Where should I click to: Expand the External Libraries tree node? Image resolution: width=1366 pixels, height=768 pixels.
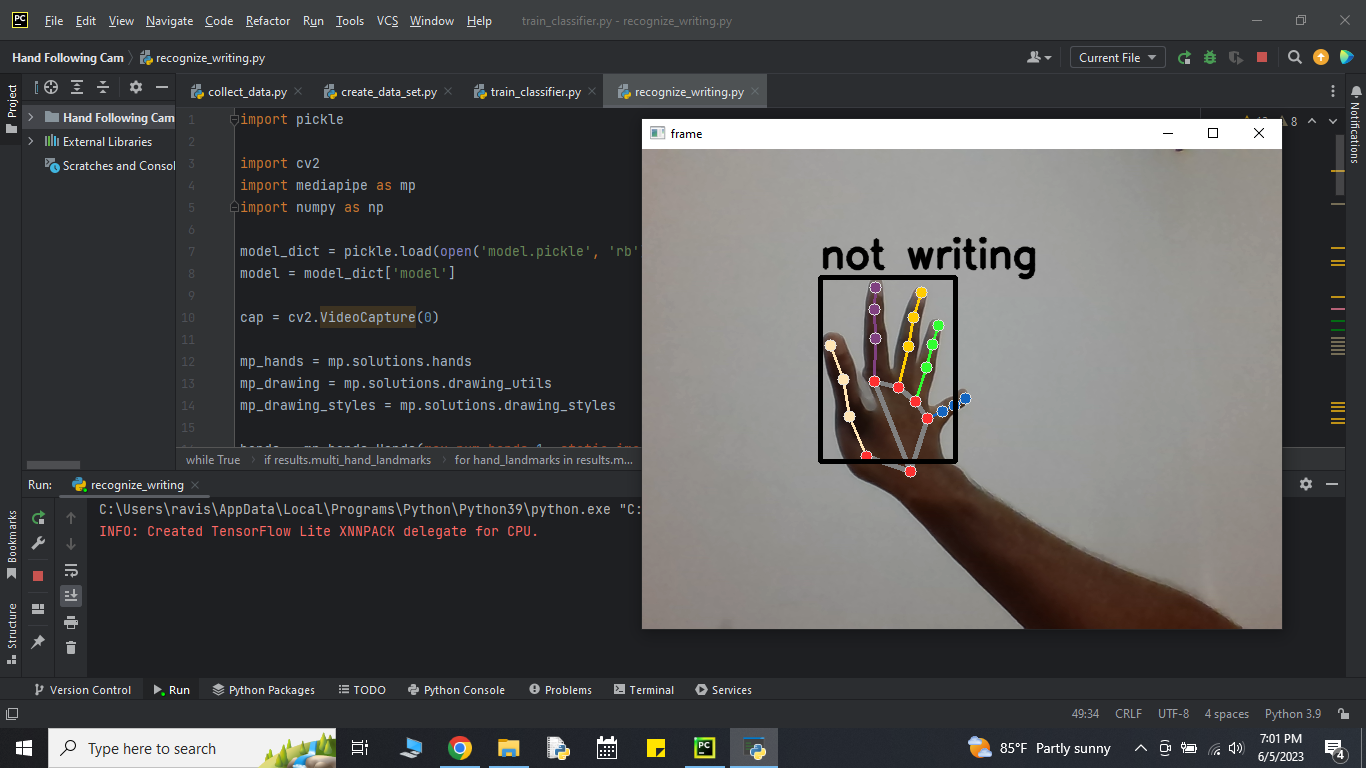coord(31,141)
